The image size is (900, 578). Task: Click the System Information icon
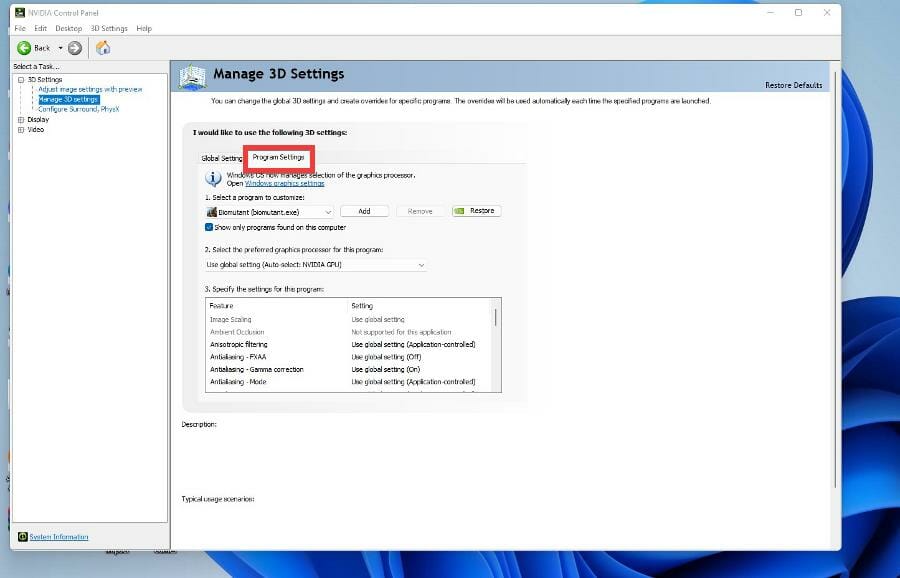(x=22, y=537)
